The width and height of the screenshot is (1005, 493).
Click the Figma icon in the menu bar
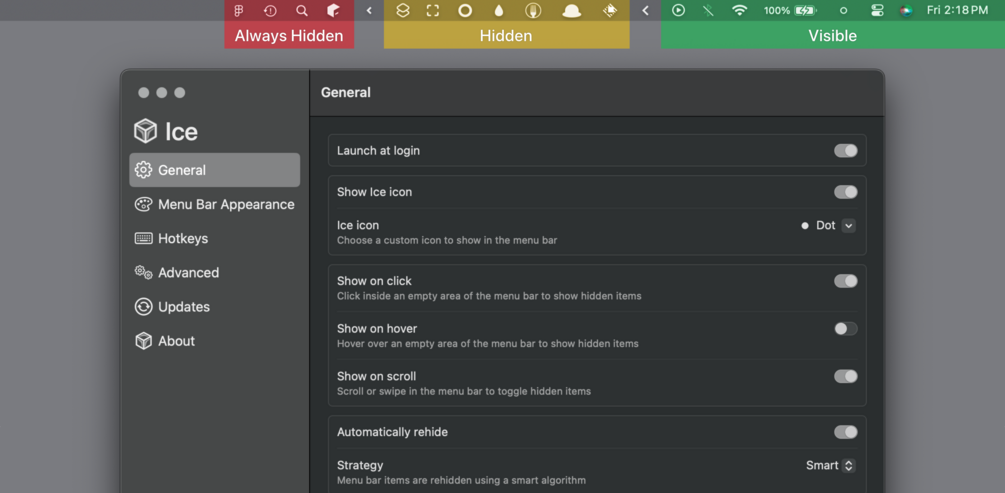[x=239, y=10]
